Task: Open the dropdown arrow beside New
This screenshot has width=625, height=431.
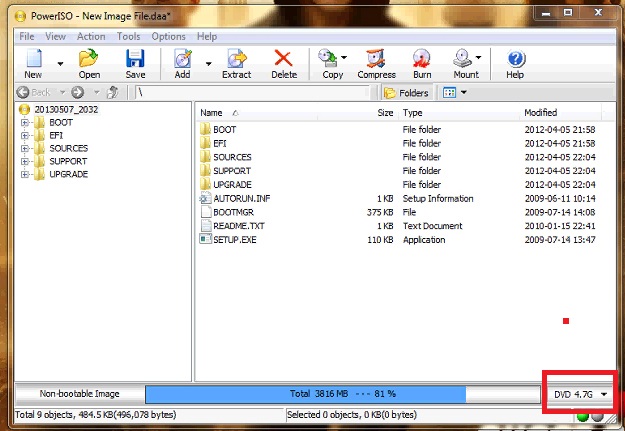Action: [x=60, y=64]
